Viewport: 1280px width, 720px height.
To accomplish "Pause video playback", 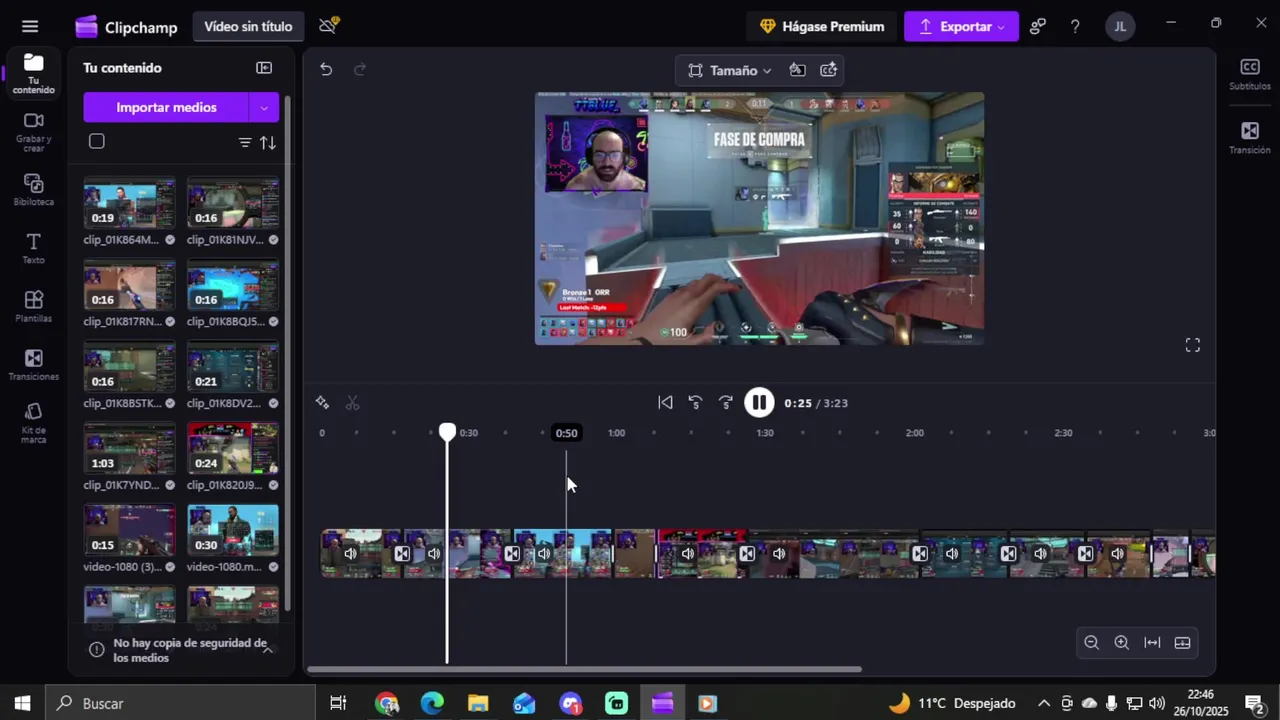I will (x=759, y=403).
